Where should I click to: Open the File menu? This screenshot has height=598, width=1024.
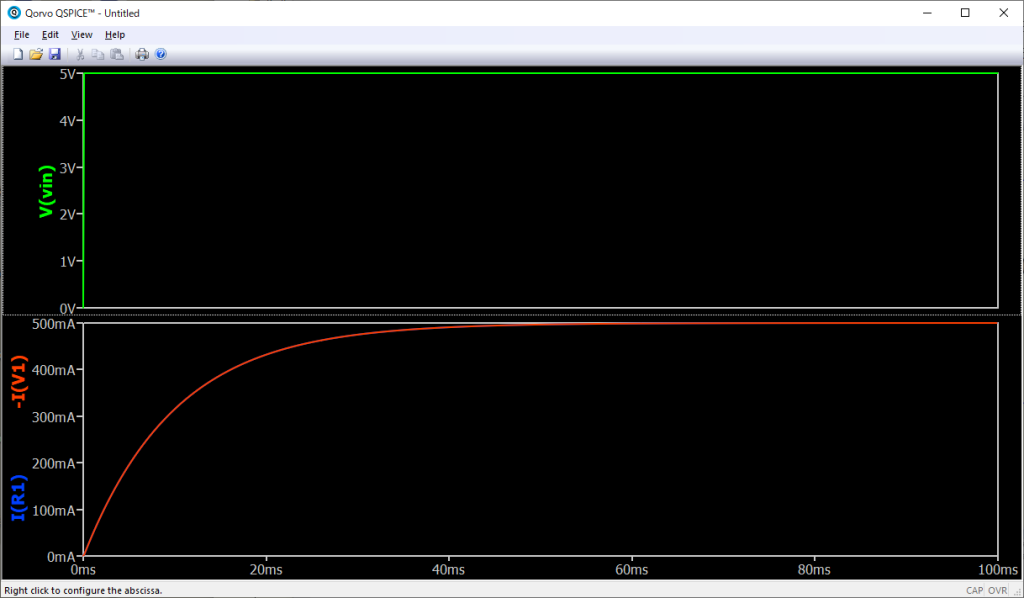click(x=22, y=35)
